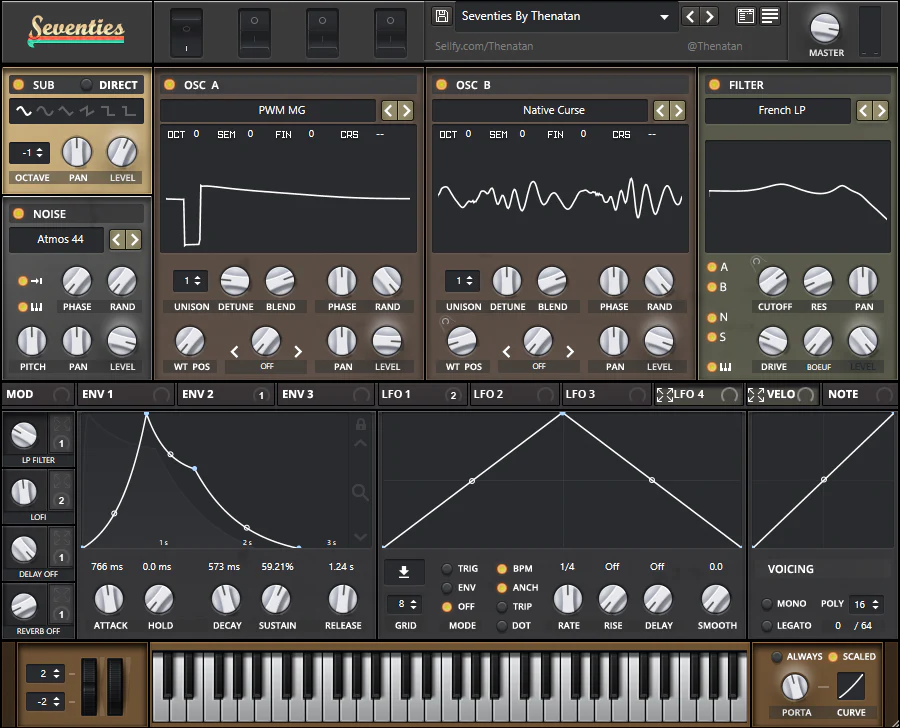
Task: Toggle OSC A power LED
Action: (x=169, y=85)
